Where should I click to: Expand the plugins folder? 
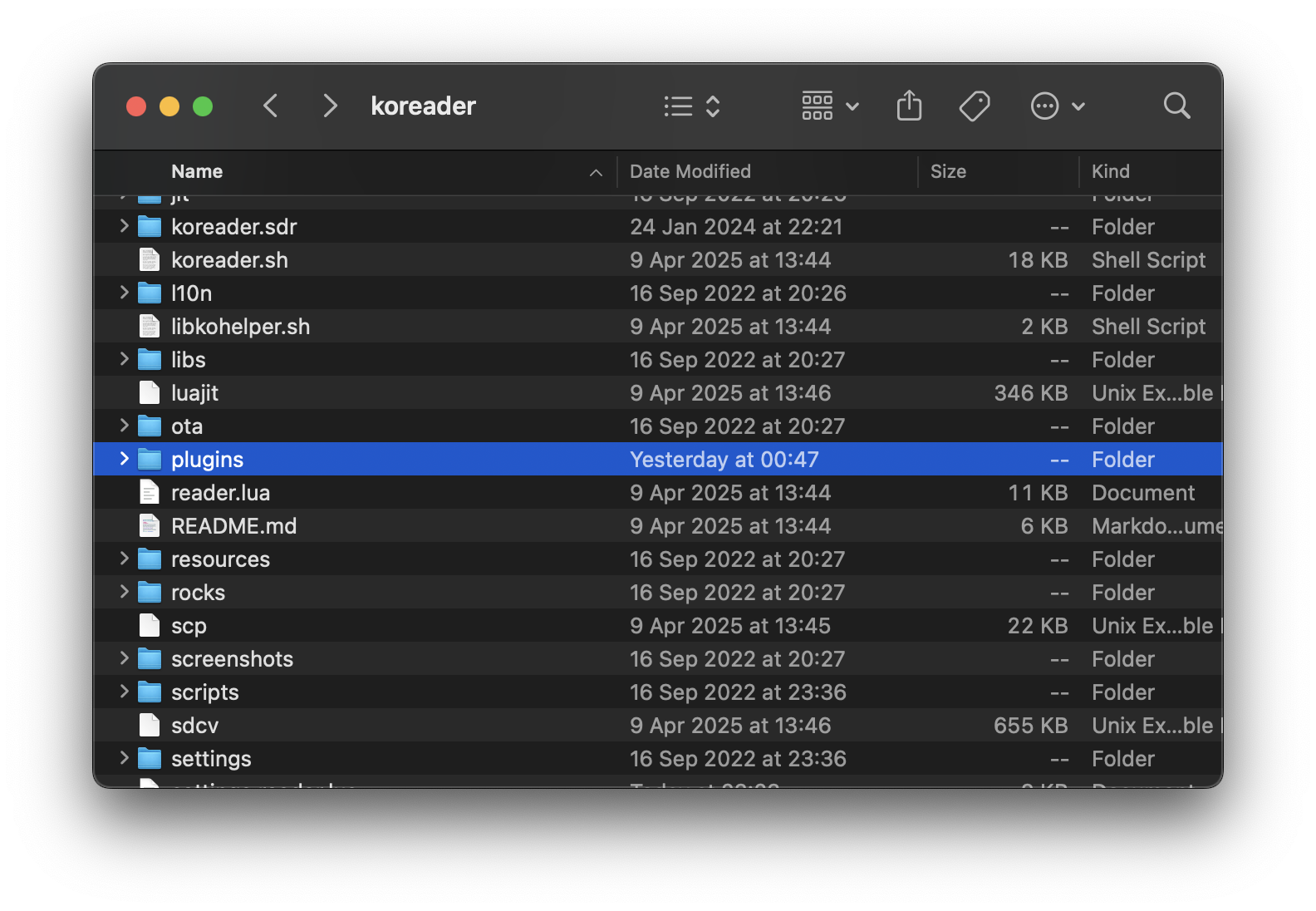coord(124,458)
